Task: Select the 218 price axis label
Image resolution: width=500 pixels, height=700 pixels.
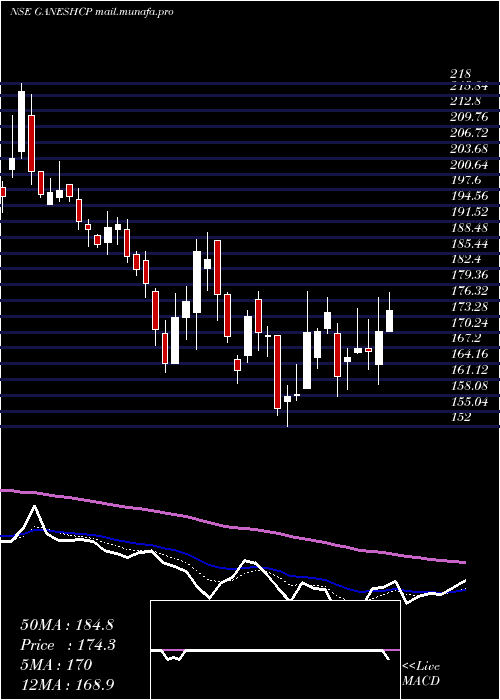Action: click(x=461, y=74)
